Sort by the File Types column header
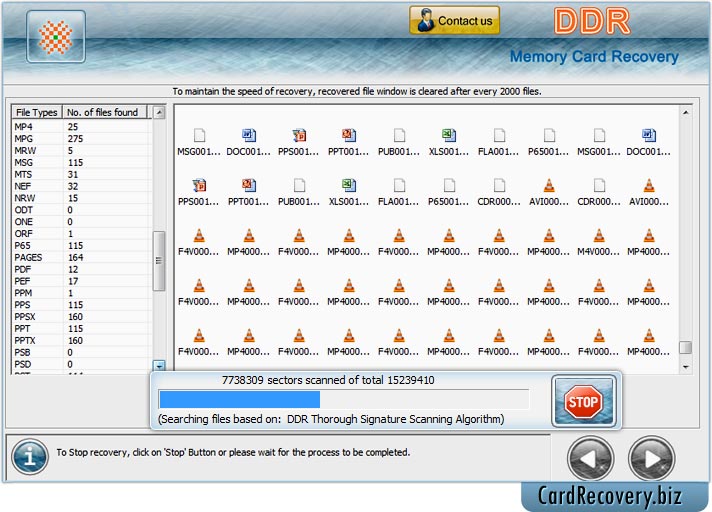712x512 pixels. click(37, 112)
